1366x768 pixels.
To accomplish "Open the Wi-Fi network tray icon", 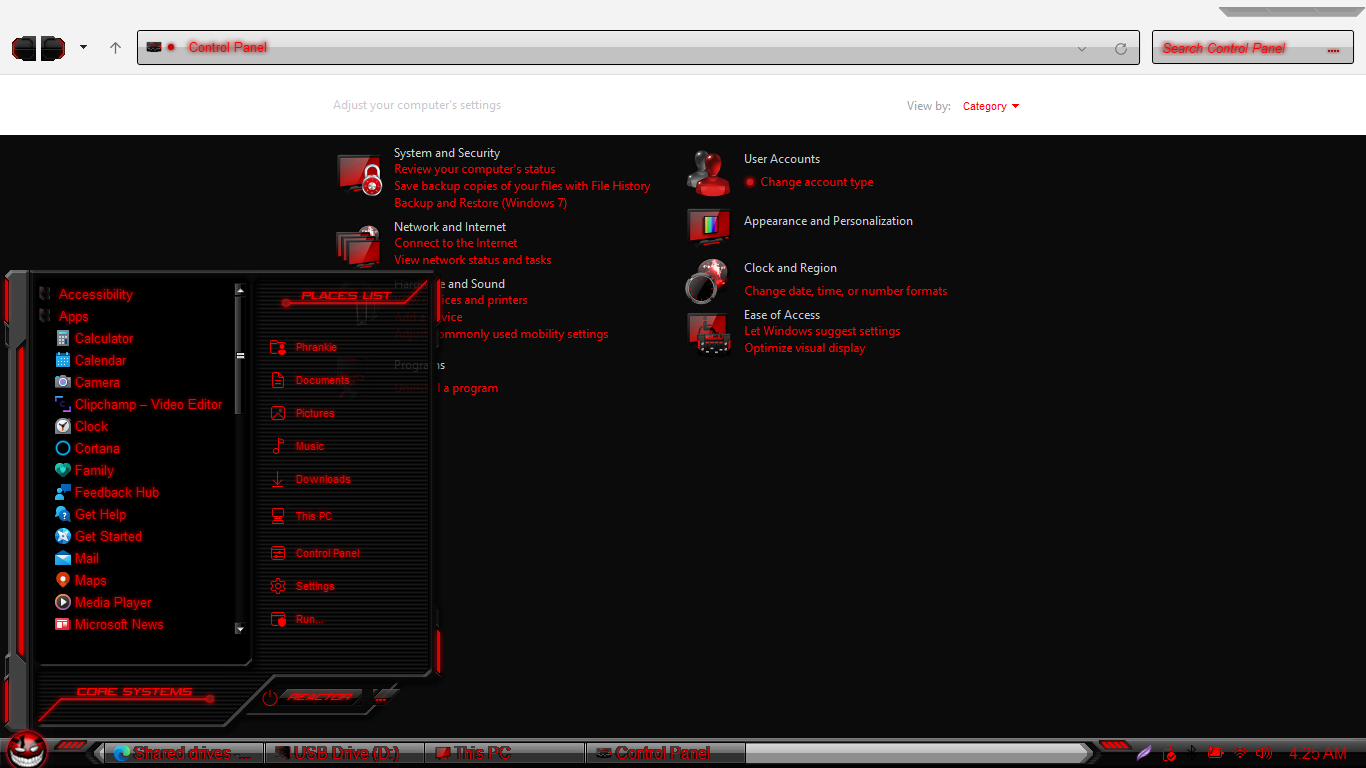I will 1241,753.
